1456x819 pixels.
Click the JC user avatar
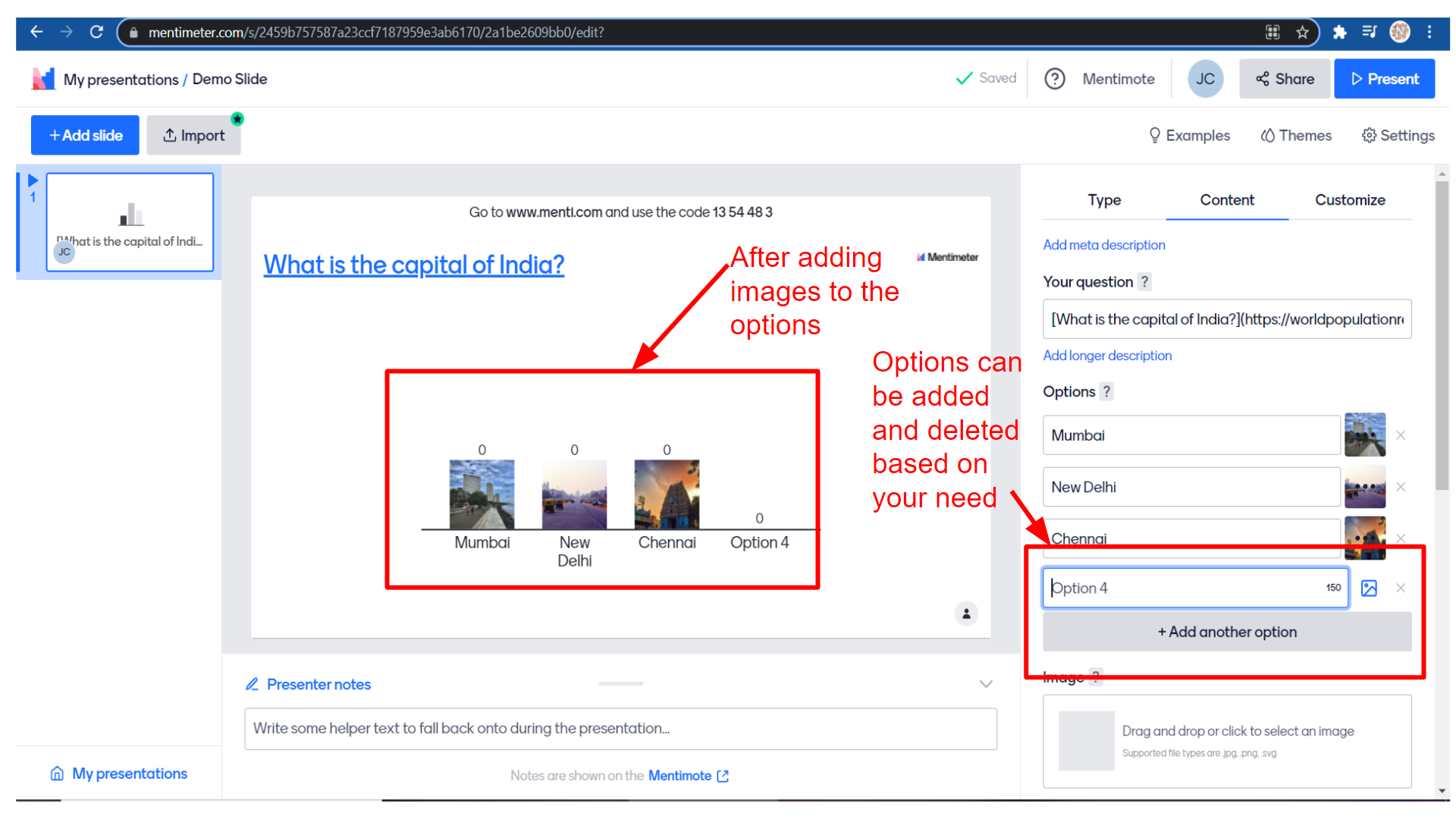[x=1205, y=79]
